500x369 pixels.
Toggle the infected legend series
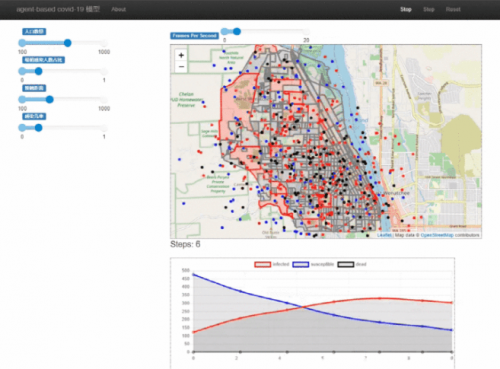(x=272, y=264)
